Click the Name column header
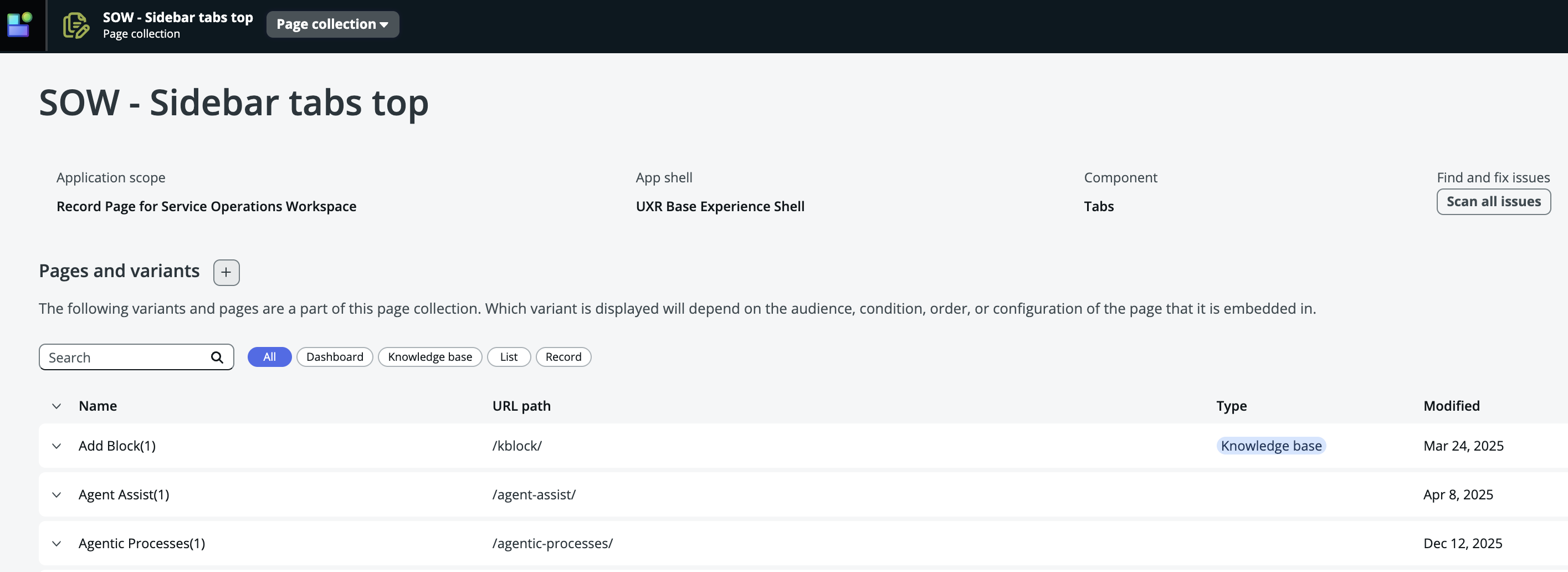 pyautogui.click(x=98, y=406)
